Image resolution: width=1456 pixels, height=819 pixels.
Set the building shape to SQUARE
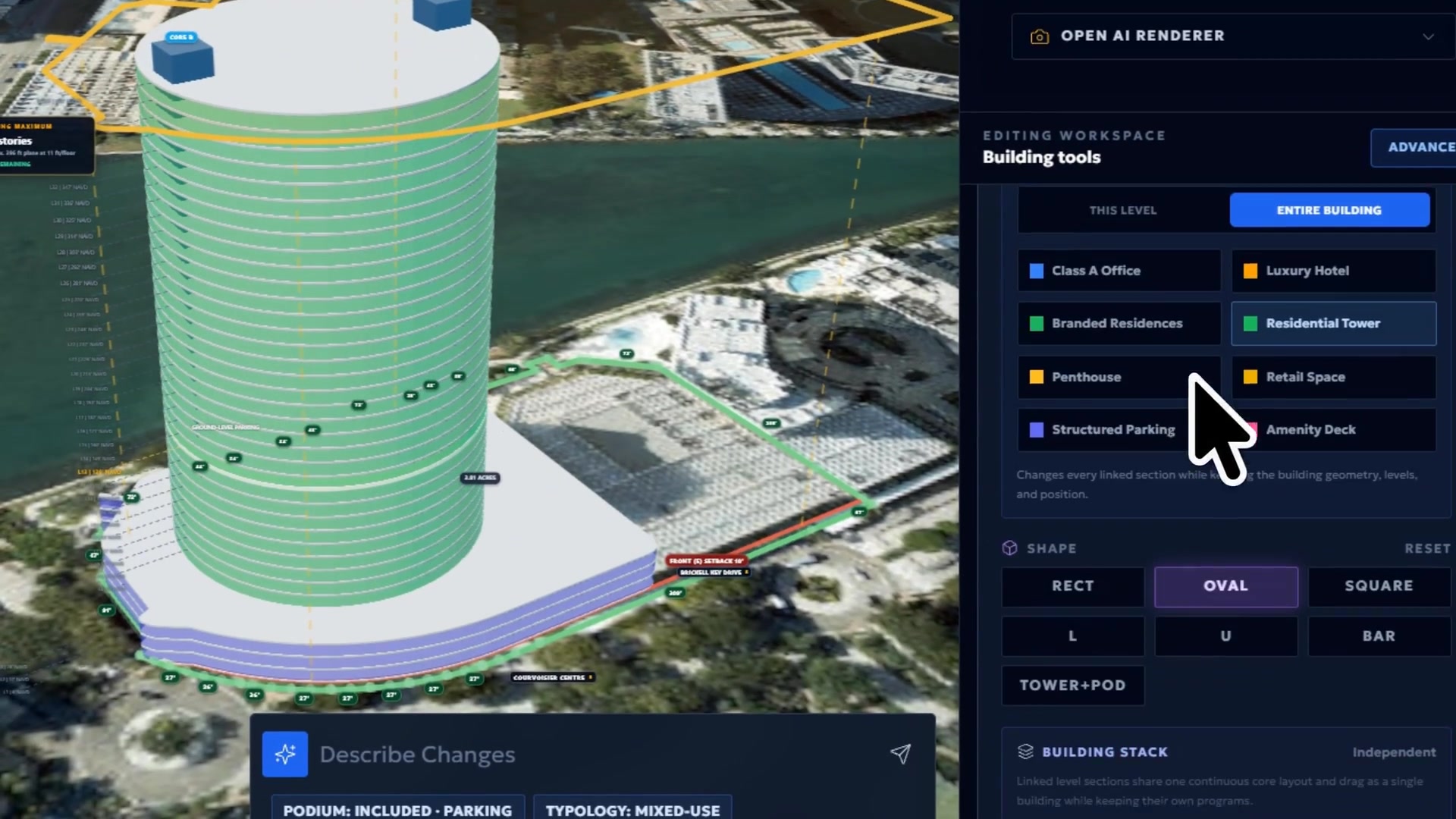(x=1379, y=586)
